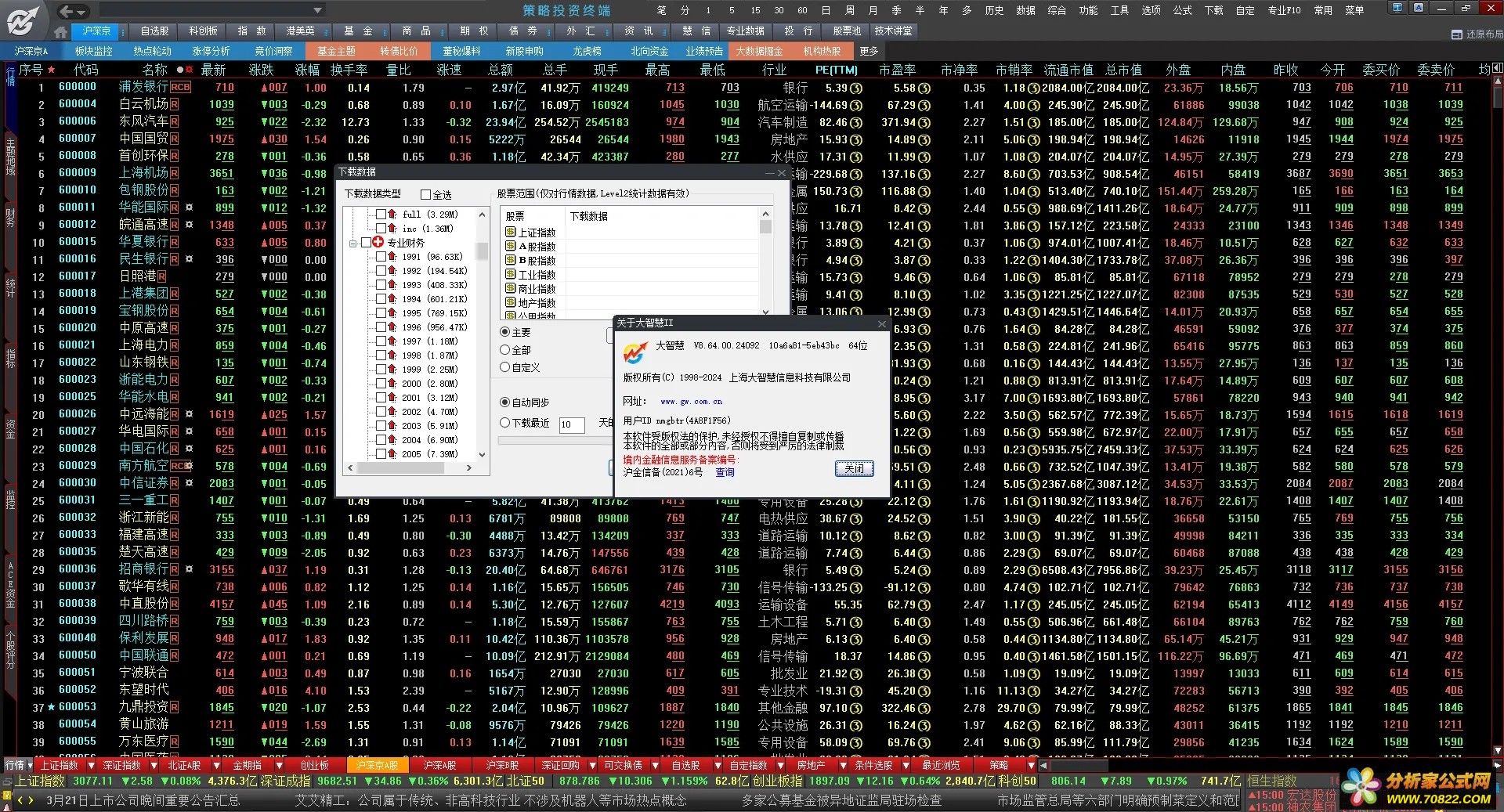Check the 专业财务 group checkbox

coord(366,243)
